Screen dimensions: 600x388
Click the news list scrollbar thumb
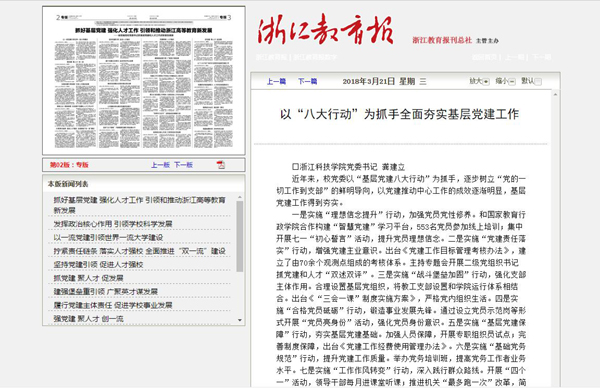(240, 236)
